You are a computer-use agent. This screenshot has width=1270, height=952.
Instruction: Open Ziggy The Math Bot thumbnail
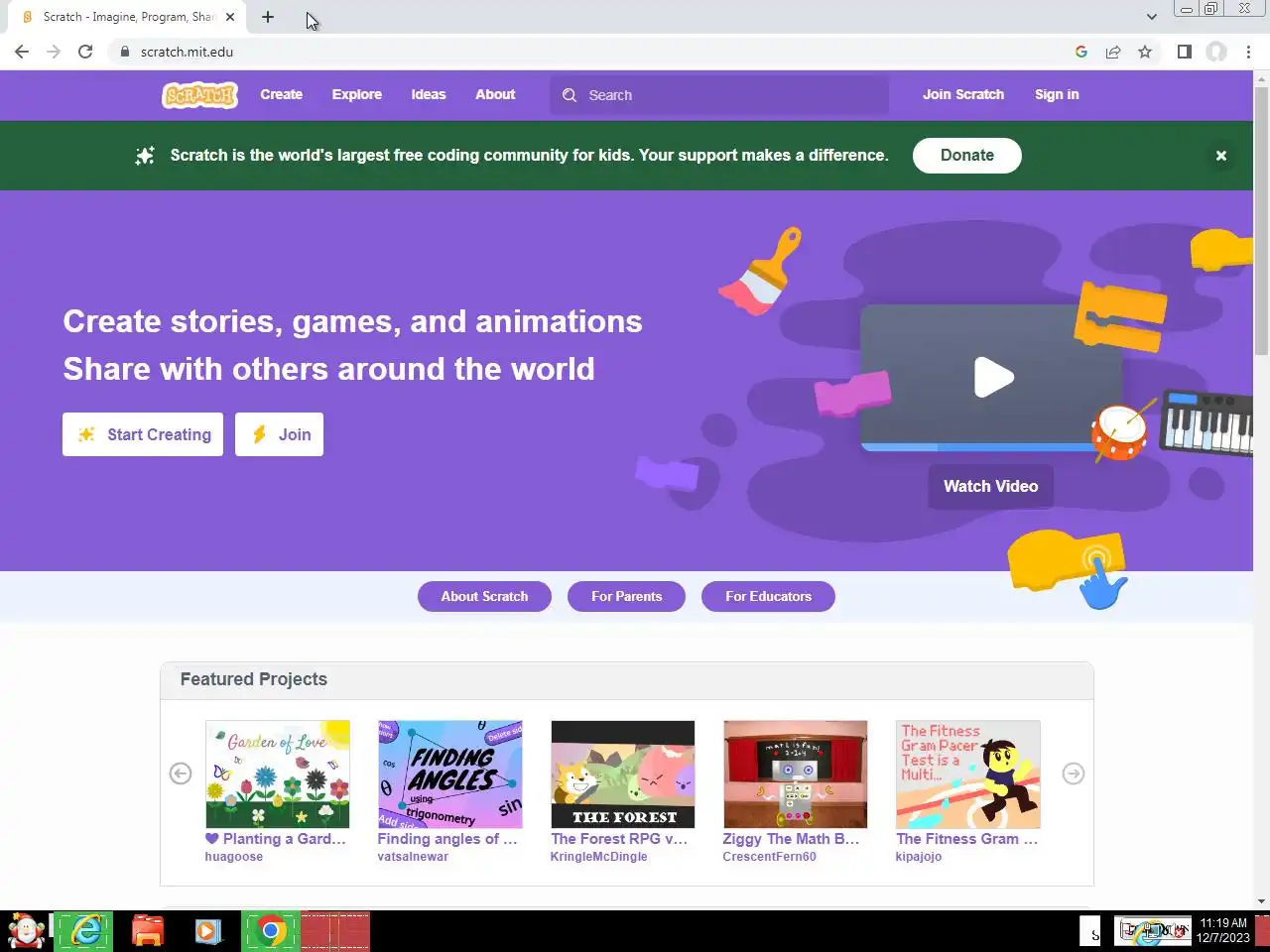click(796, 774)
